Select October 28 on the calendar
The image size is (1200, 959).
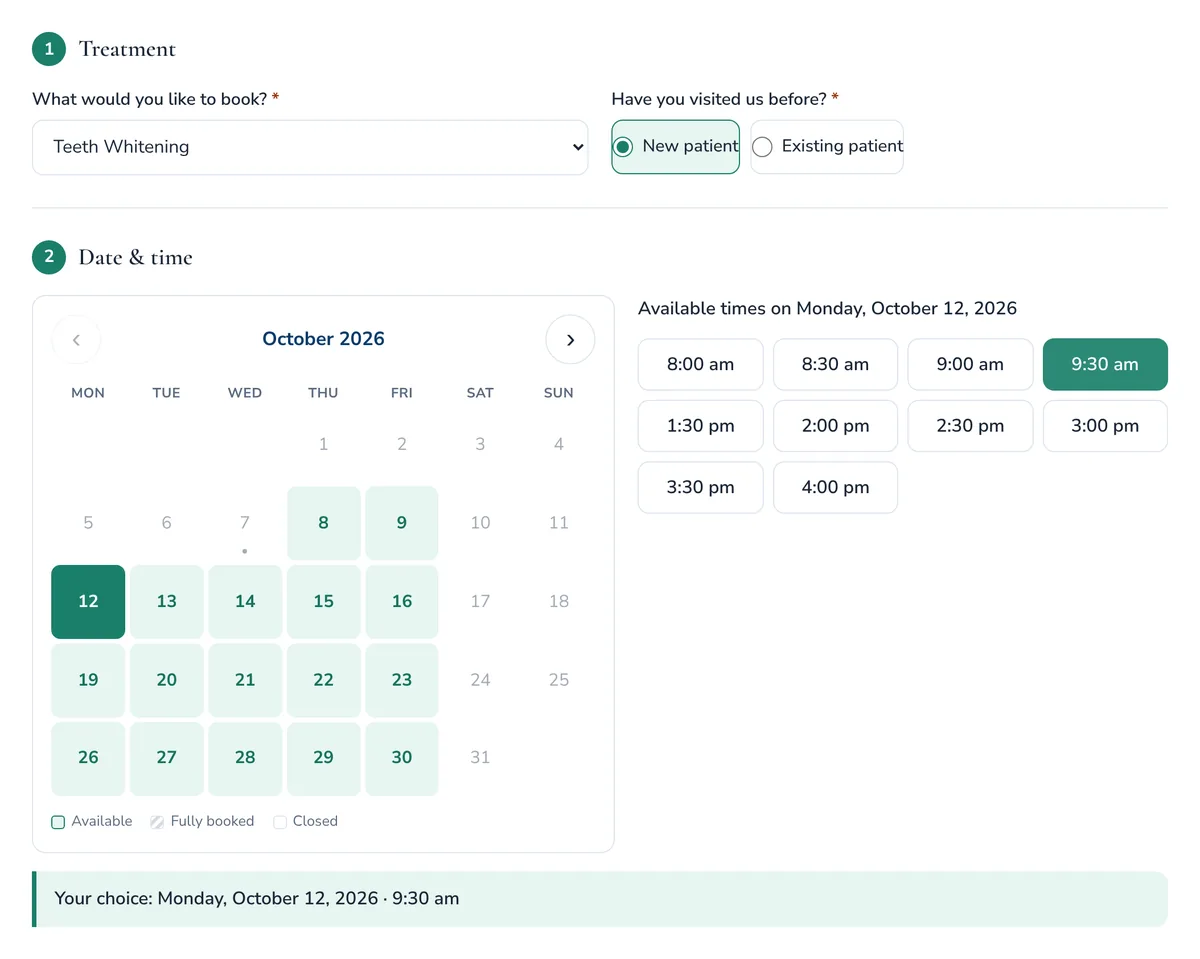coord(245,758)
